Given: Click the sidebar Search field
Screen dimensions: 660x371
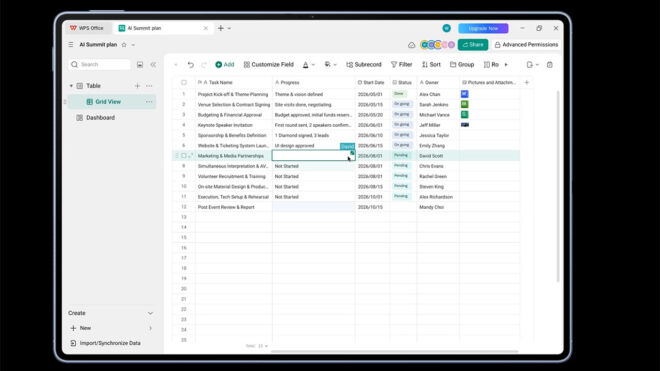Looking at the screenshot, I should pos(99,64).
